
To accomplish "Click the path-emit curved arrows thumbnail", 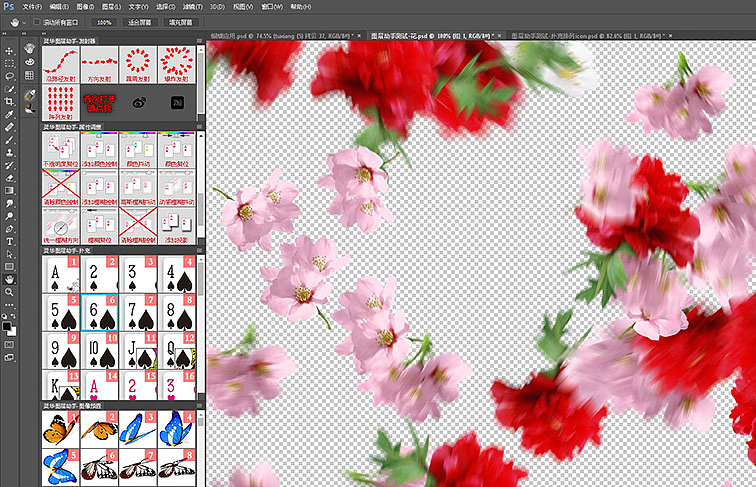I will (61, 65).
